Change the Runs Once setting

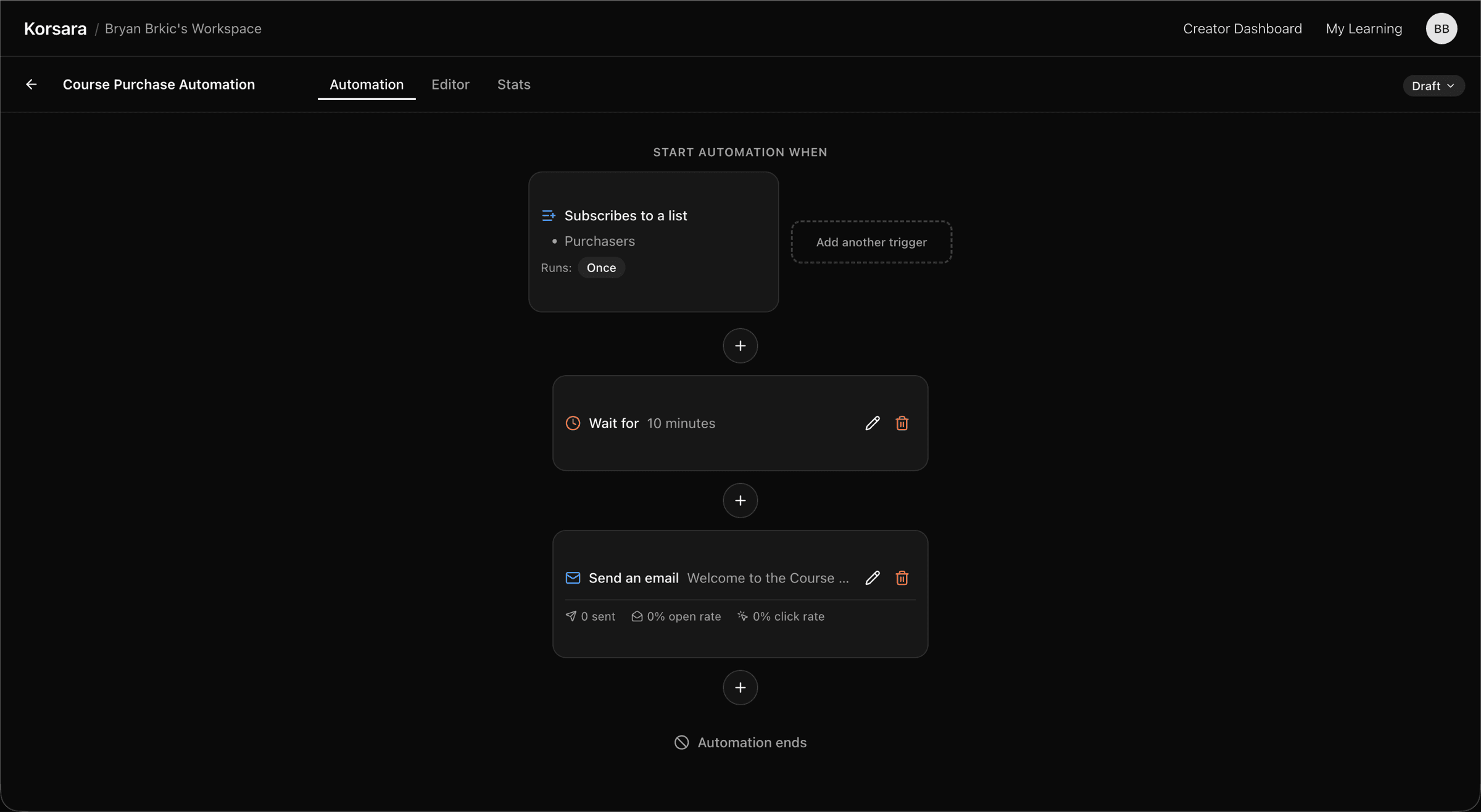pyautogui.click(x=601, y=268)
